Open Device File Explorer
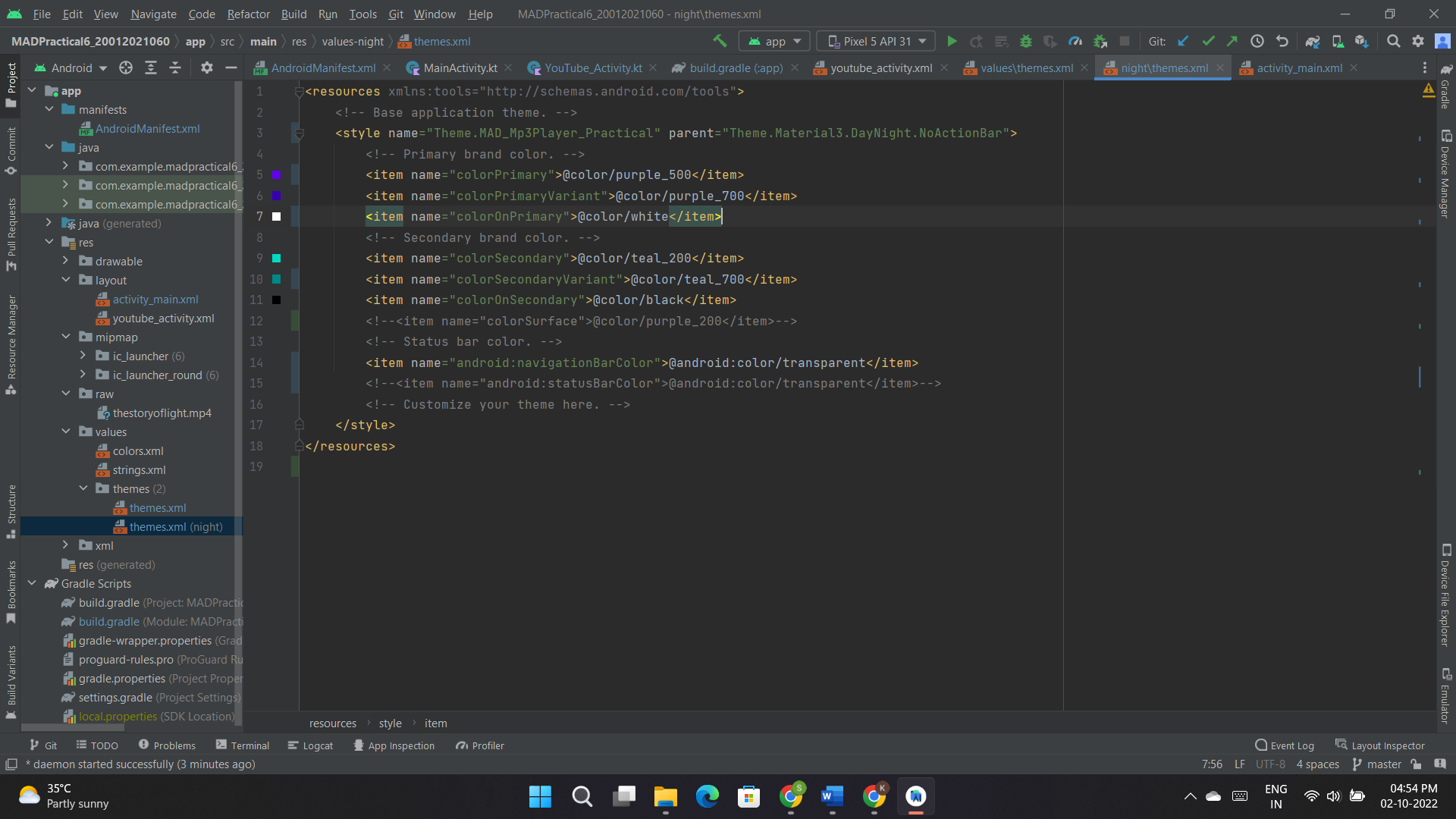Viewport: 1456px width, 819px height. pyautogui.click(x=1447, y=599)
